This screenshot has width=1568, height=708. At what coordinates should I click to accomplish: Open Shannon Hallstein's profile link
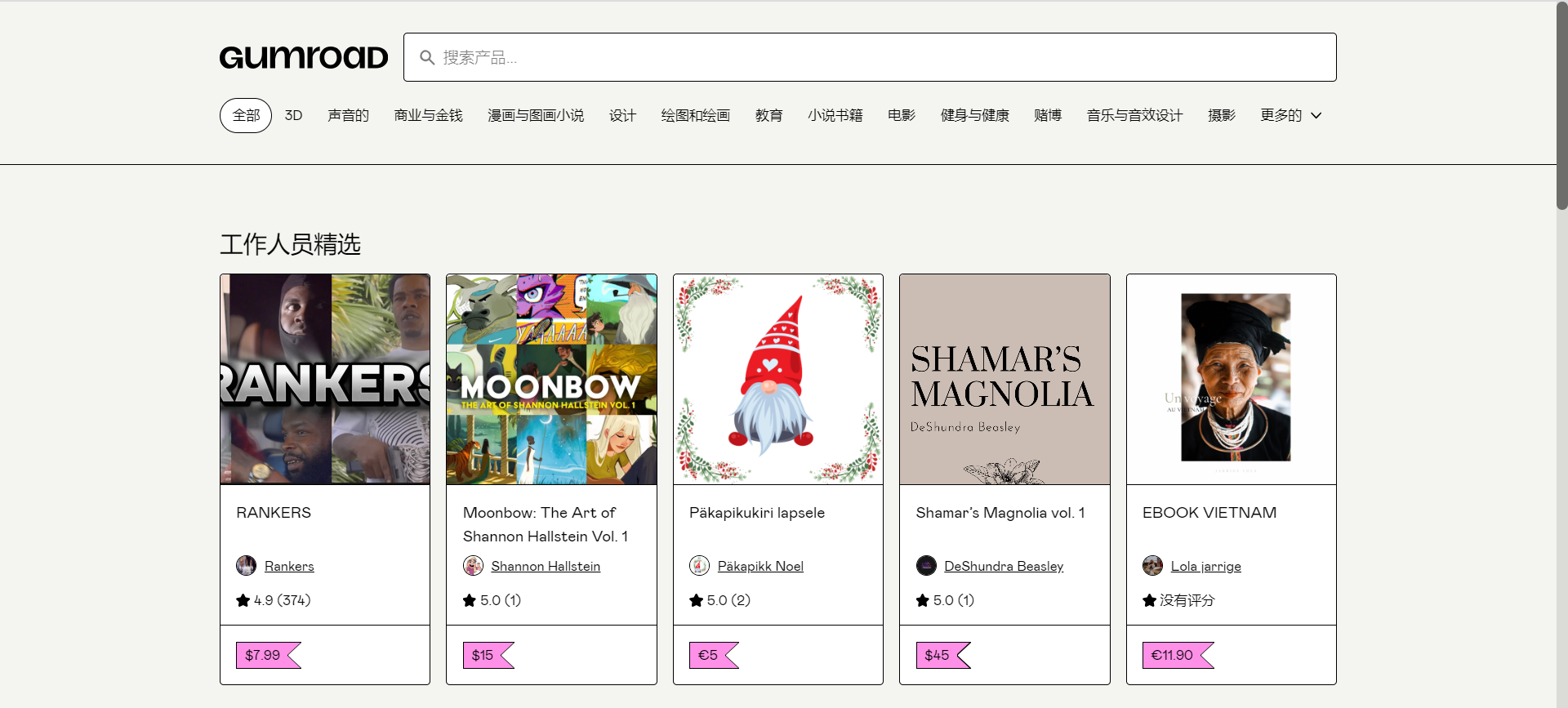click(546, 566)
